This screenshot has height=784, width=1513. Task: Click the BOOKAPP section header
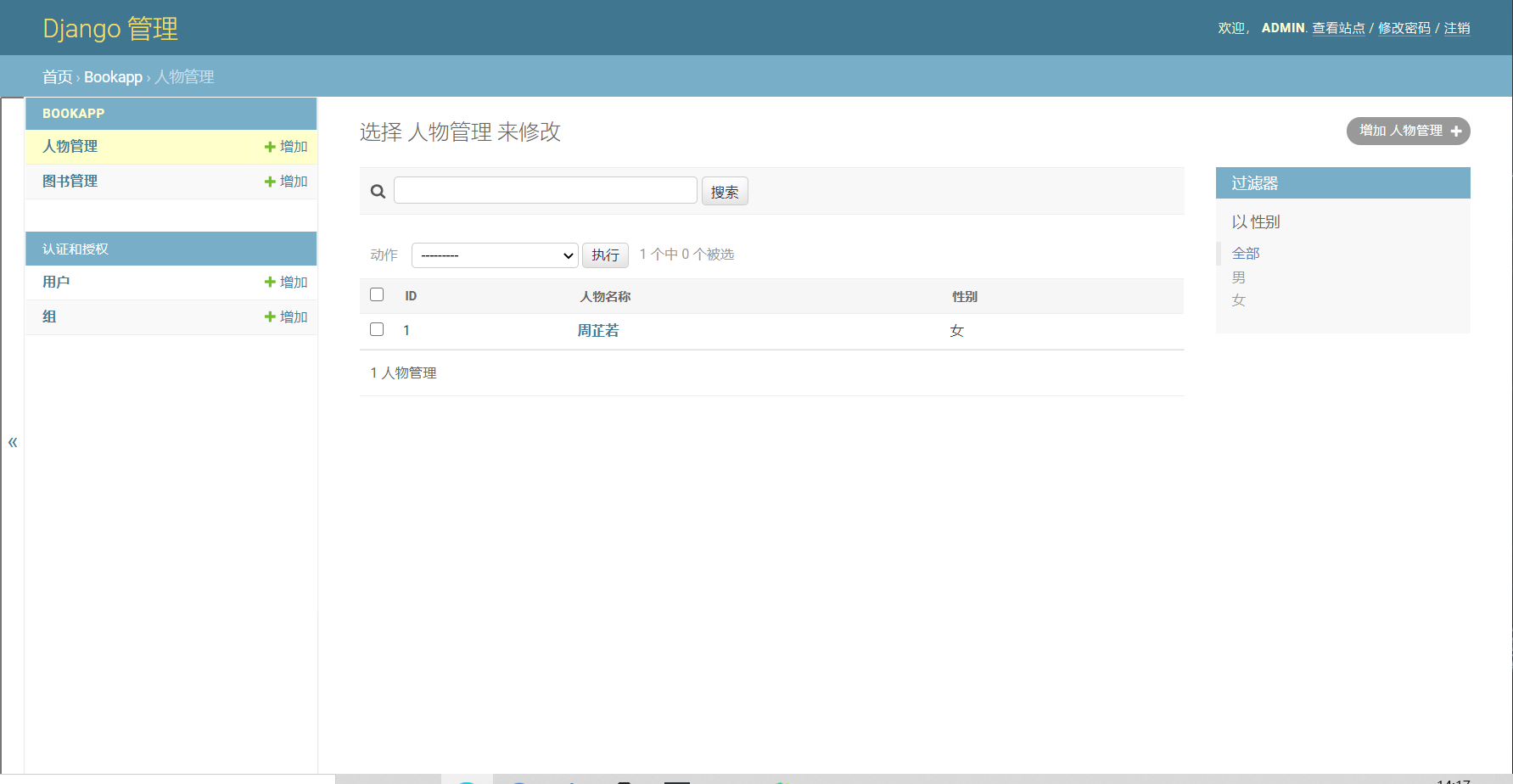[74, 114]
